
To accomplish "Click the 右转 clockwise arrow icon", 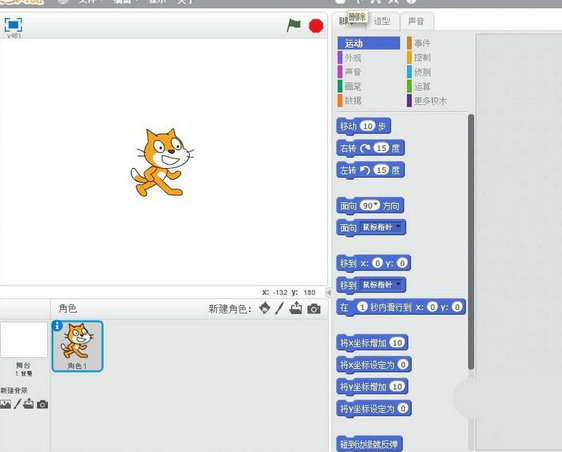I will (365, 148).
